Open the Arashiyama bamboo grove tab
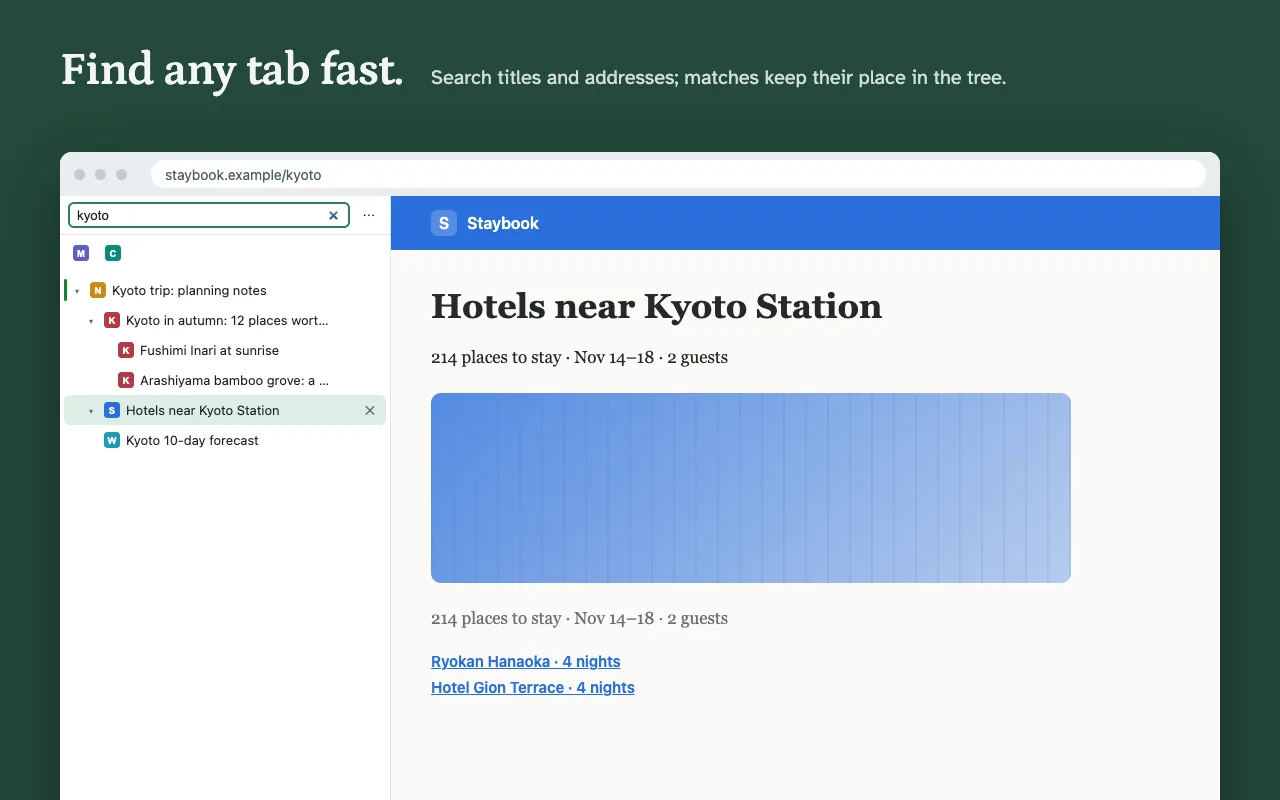 pos(225,380)
